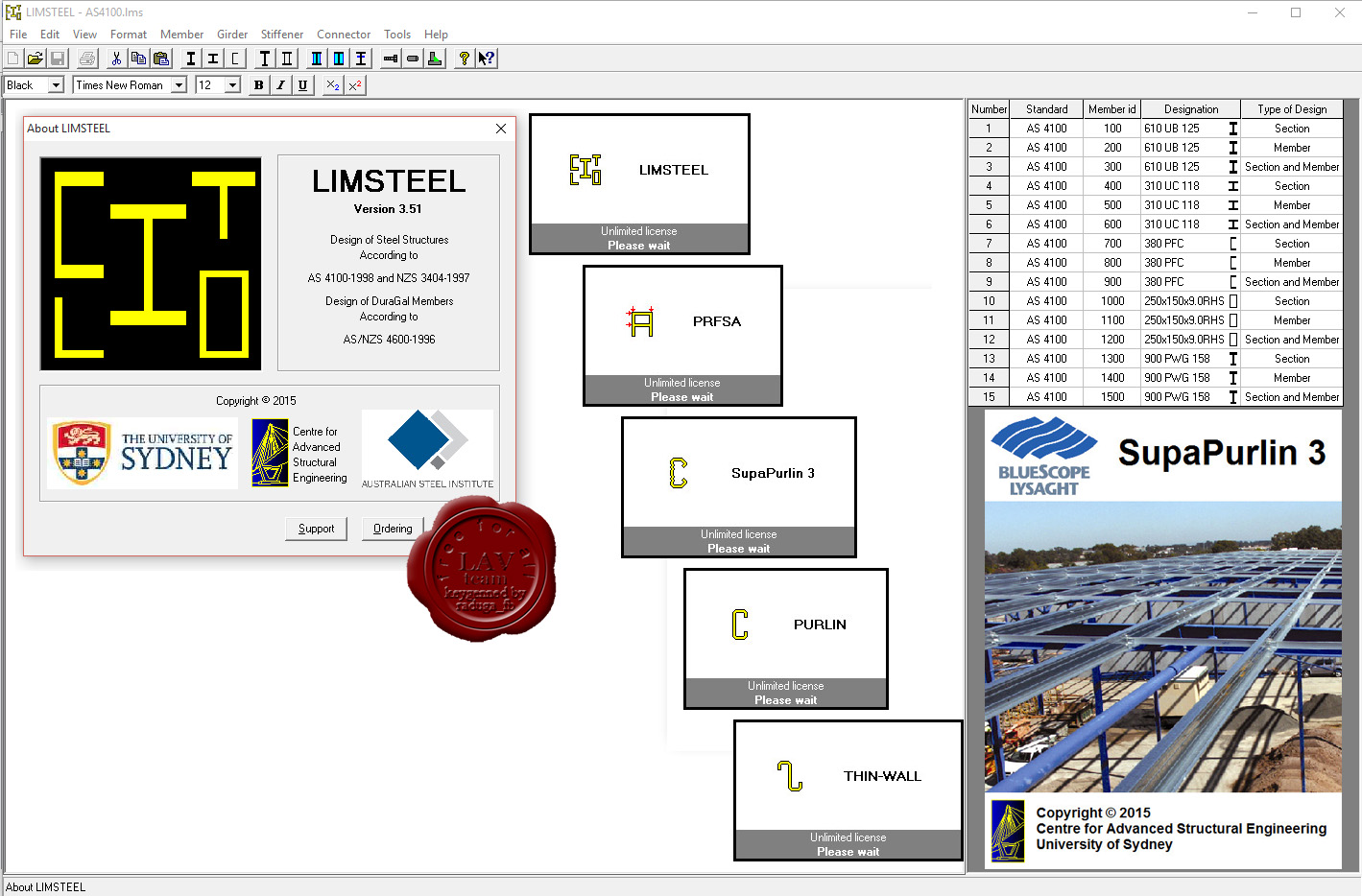Toggle bold formatting
Screen dimensions: 1362x896
[x=258, y=85]
